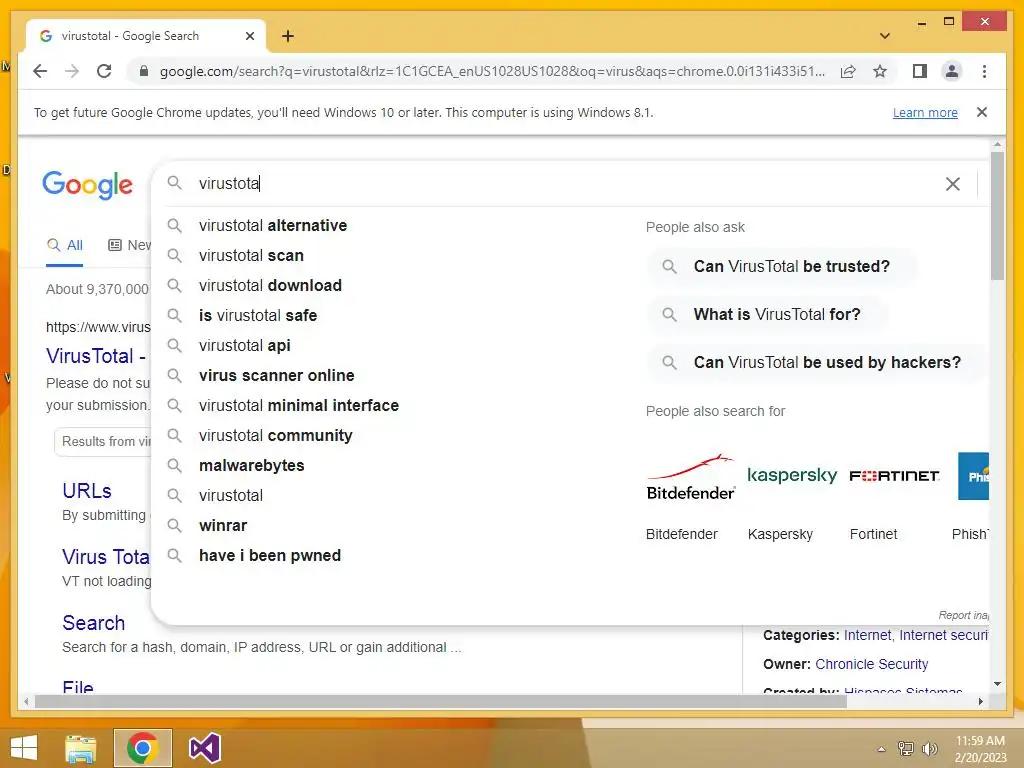Image resolution: width=1024 pixels, height=768 pixels.
Task: Ask What is VirusTotal for?
Action: 768,315
